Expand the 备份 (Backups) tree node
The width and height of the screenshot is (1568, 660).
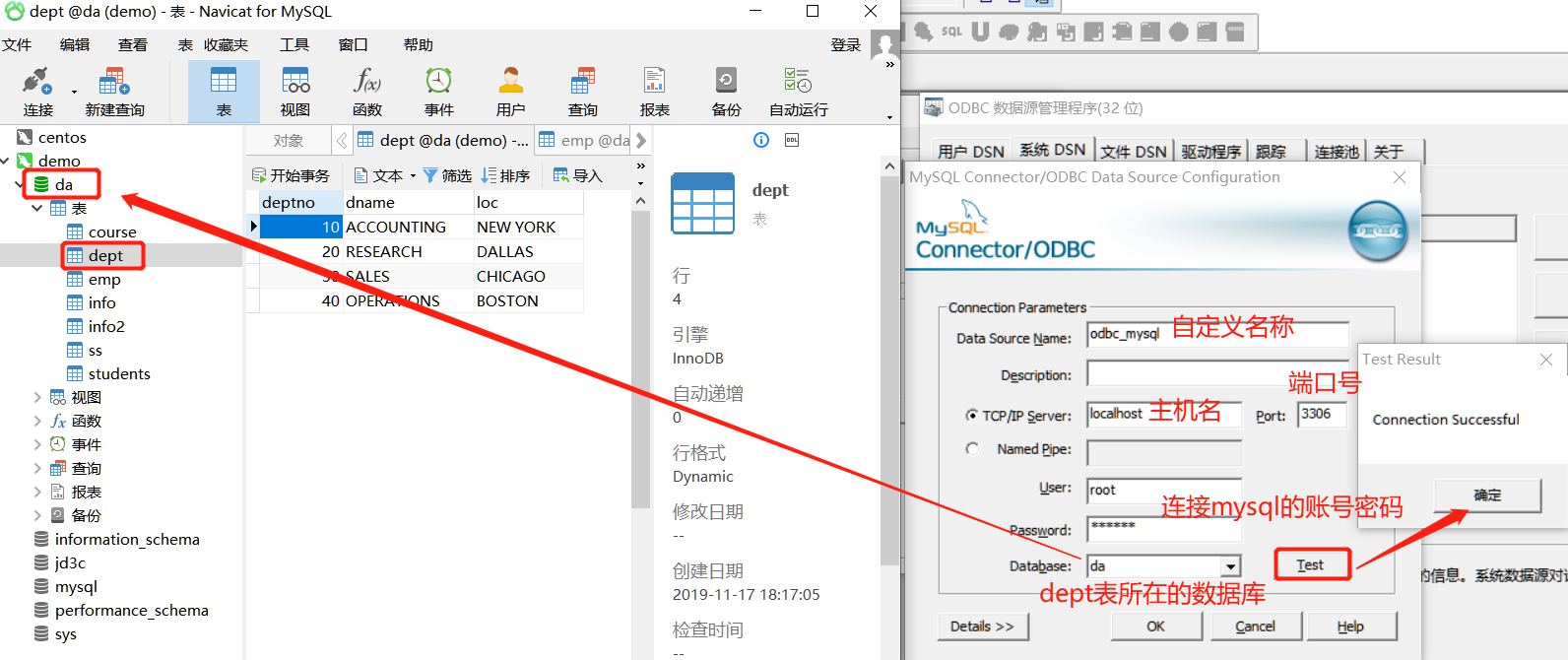(x=37, y=515)
